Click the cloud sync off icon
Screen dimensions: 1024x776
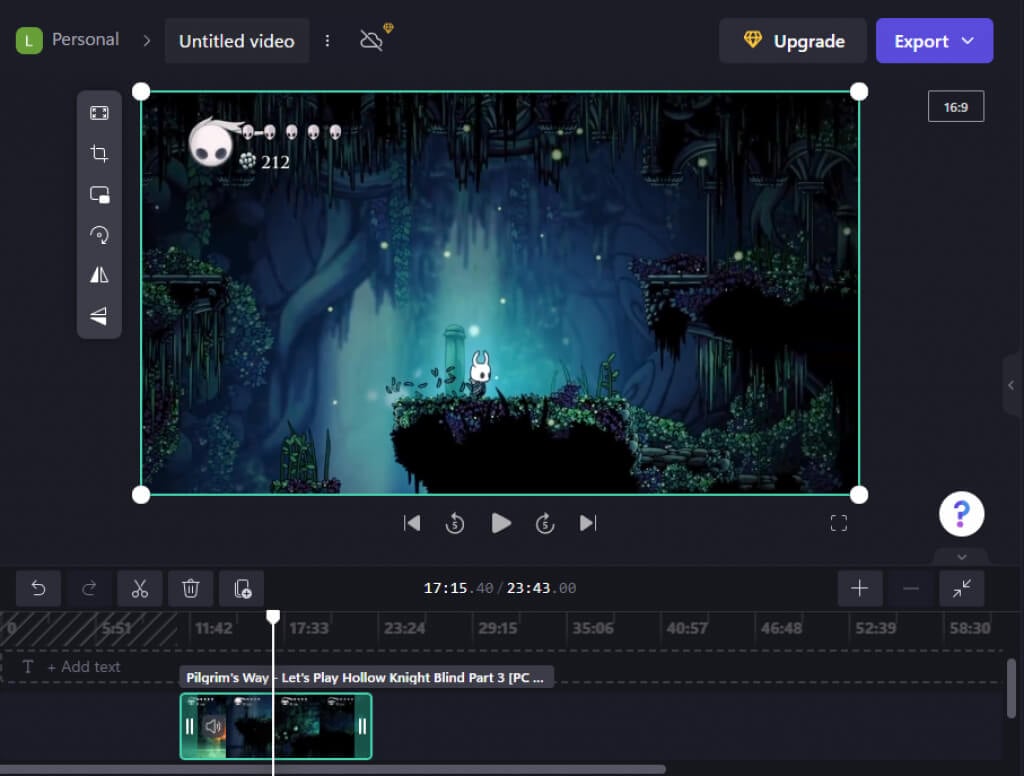[x=372, y=40]
